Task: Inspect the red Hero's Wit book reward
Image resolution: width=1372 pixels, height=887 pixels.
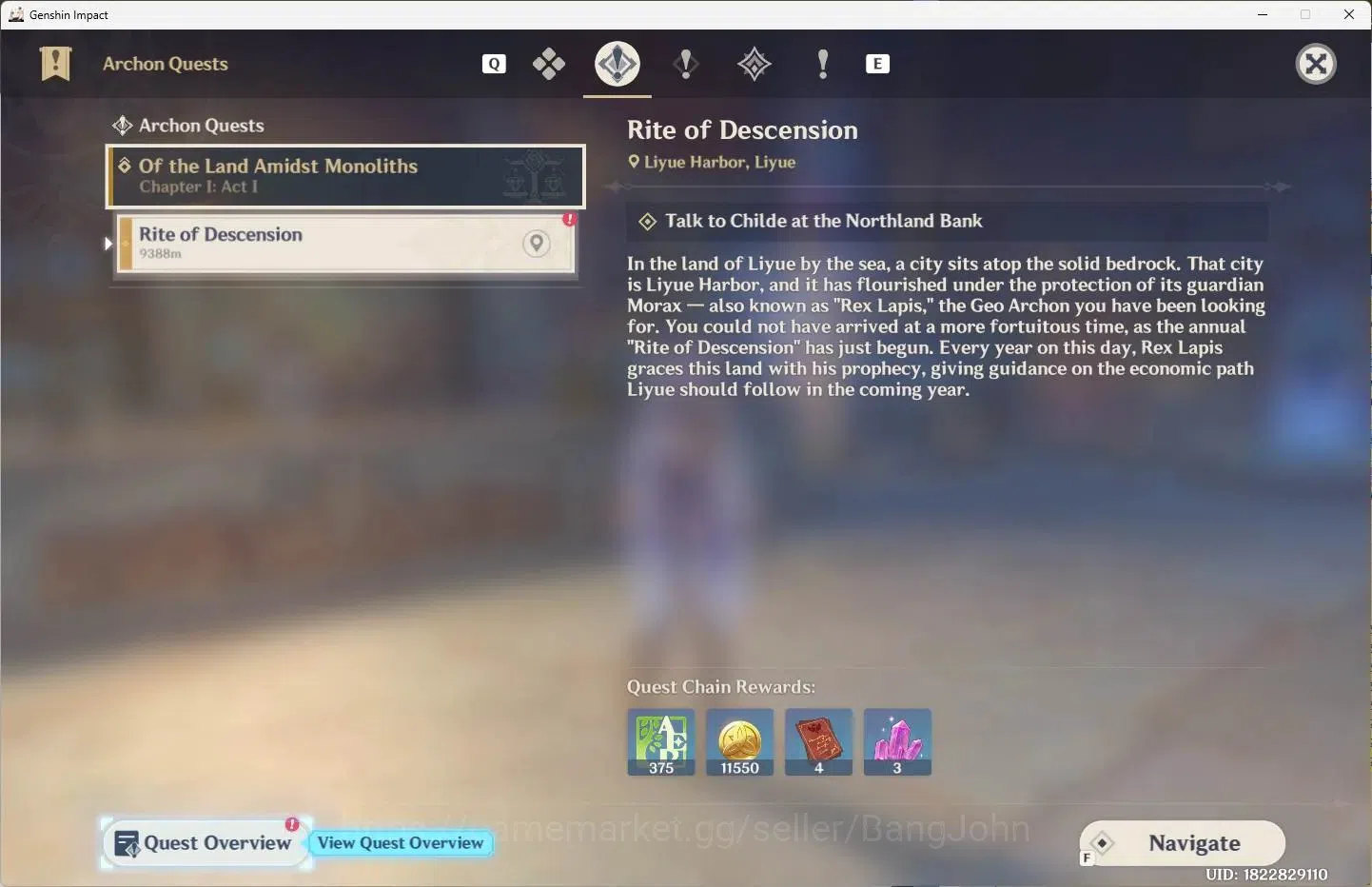Action: click(x=819, y=742)
